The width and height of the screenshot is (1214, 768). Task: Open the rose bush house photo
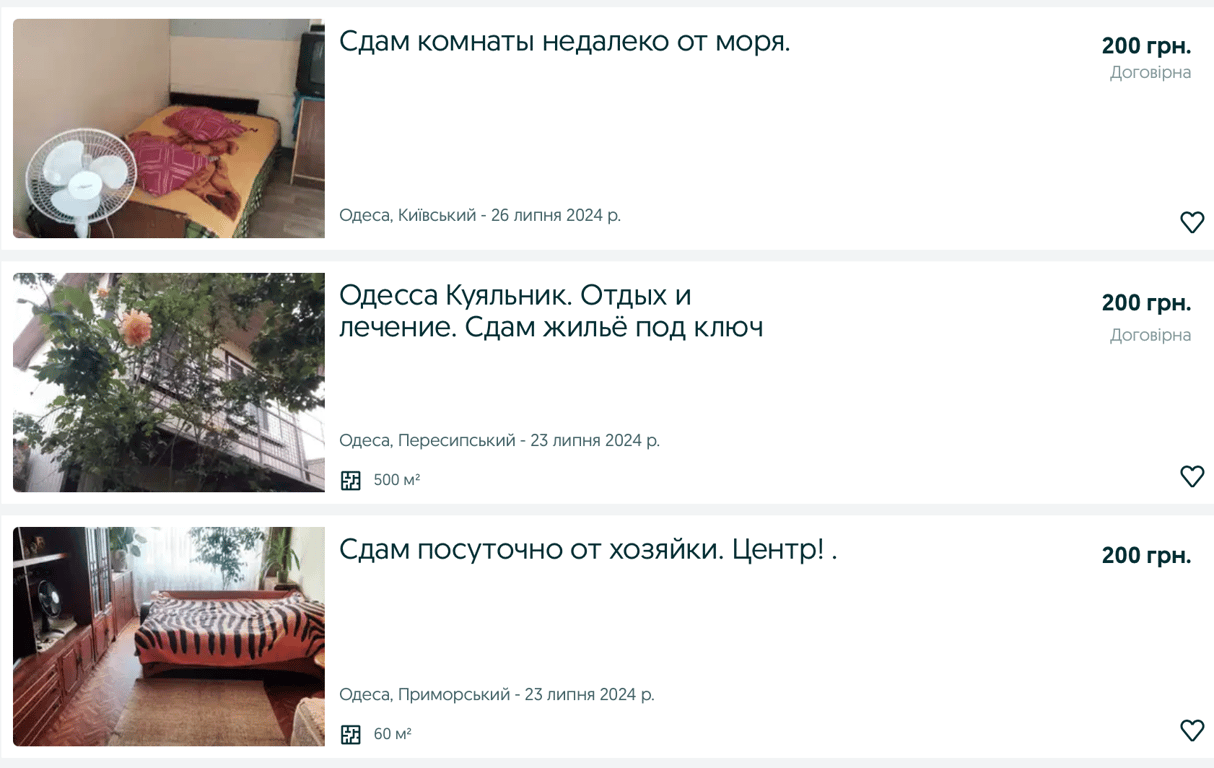pyautogui.click(x=169, y=382)
